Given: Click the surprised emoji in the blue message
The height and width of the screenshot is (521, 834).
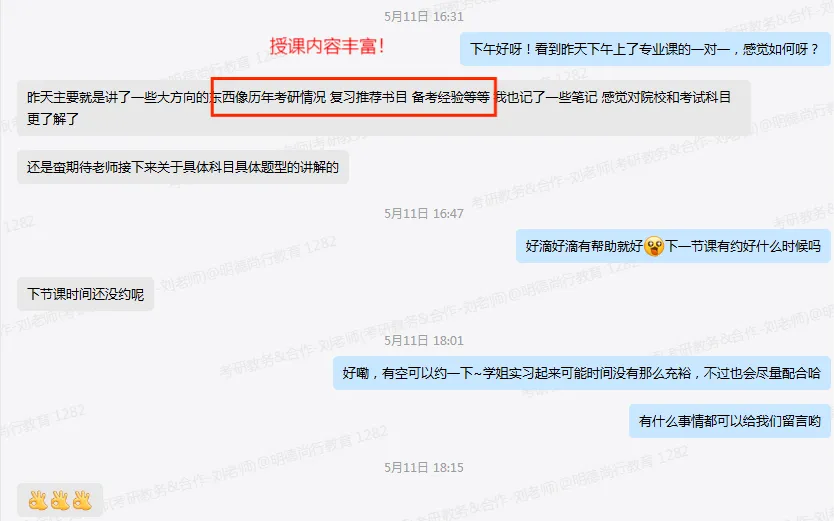Looking at the screenshot, I should coord(654,246).
